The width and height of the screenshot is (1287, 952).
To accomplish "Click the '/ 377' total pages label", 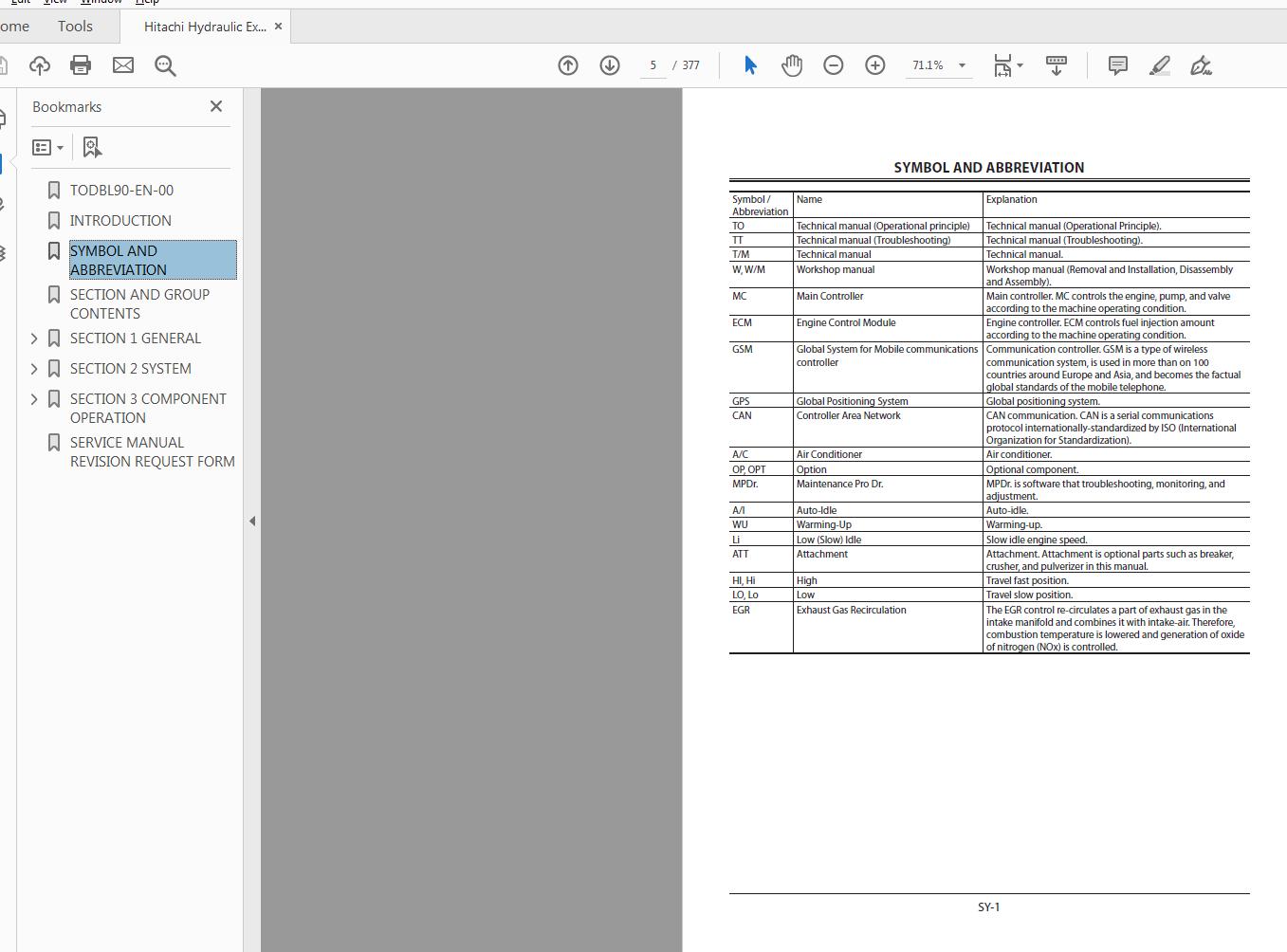I will point(687,65).
